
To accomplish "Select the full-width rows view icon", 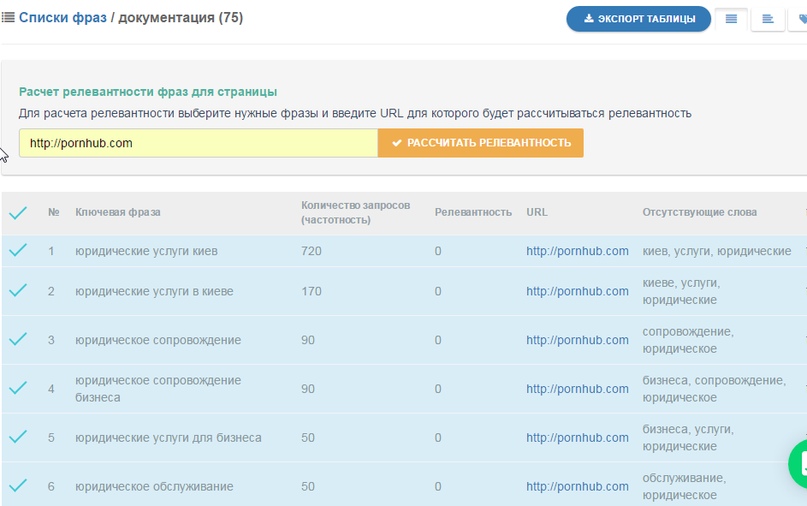I will (x=731, y=19).
